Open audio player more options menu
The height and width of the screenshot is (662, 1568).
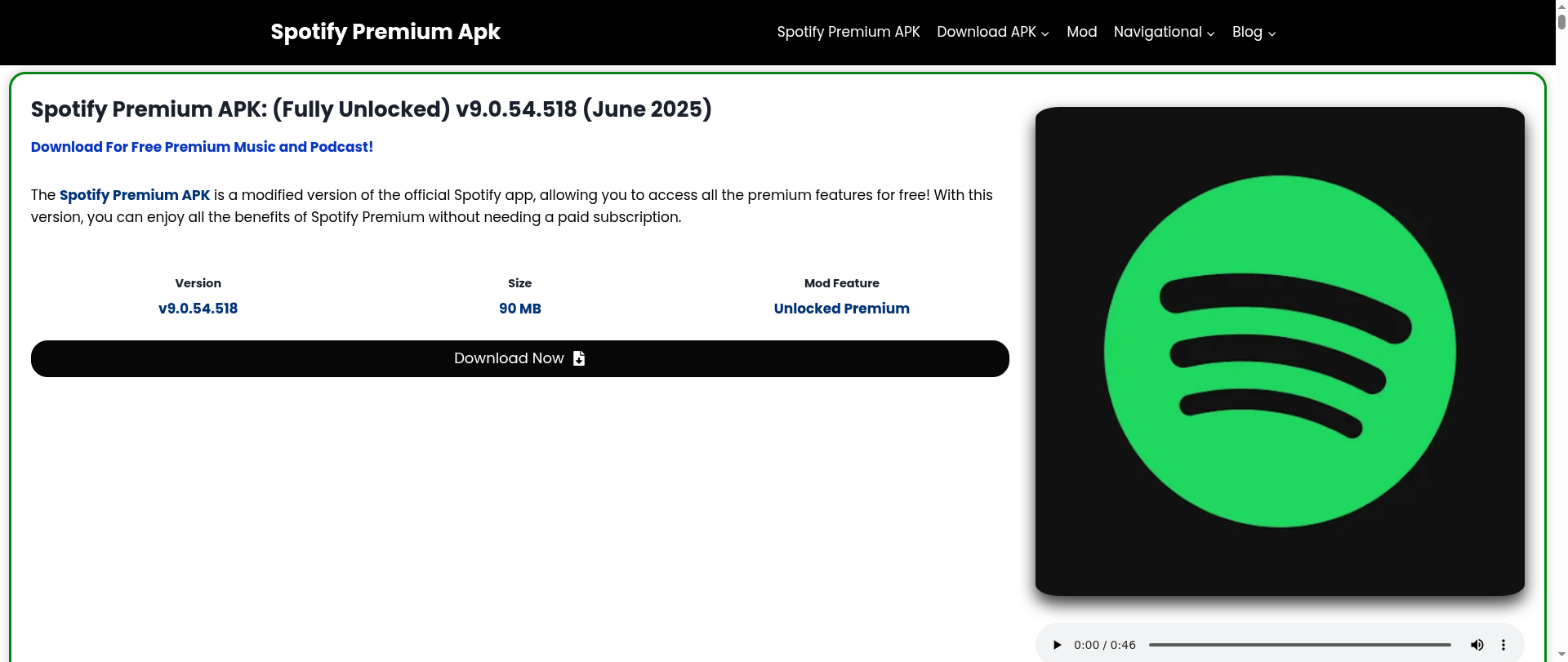pos(1503,645)
